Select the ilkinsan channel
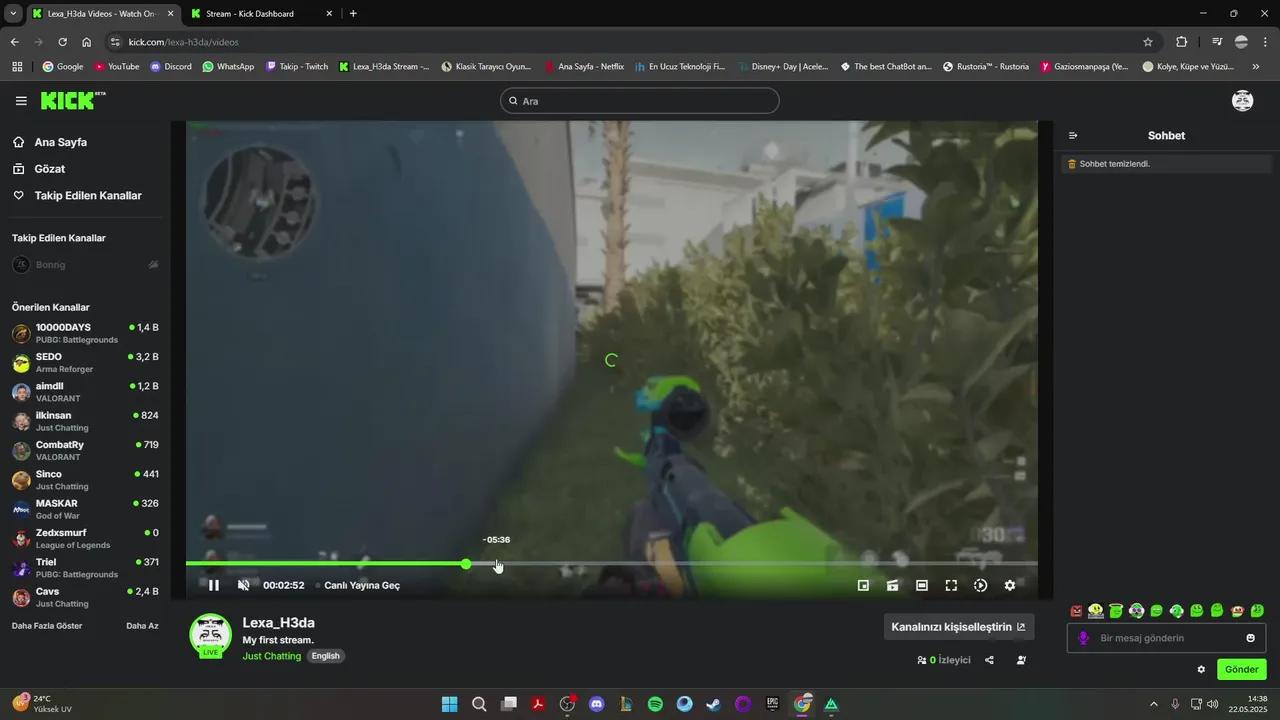The height and width of the screenshot is (720, 1280). [85, 421]
